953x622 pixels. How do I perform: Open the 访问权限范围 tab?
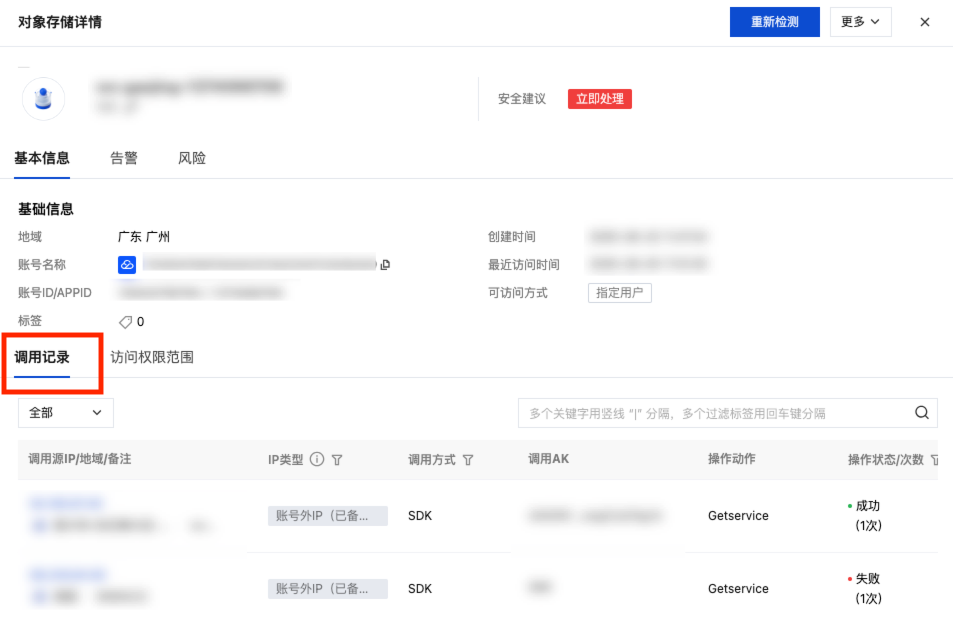click(152, 357)
